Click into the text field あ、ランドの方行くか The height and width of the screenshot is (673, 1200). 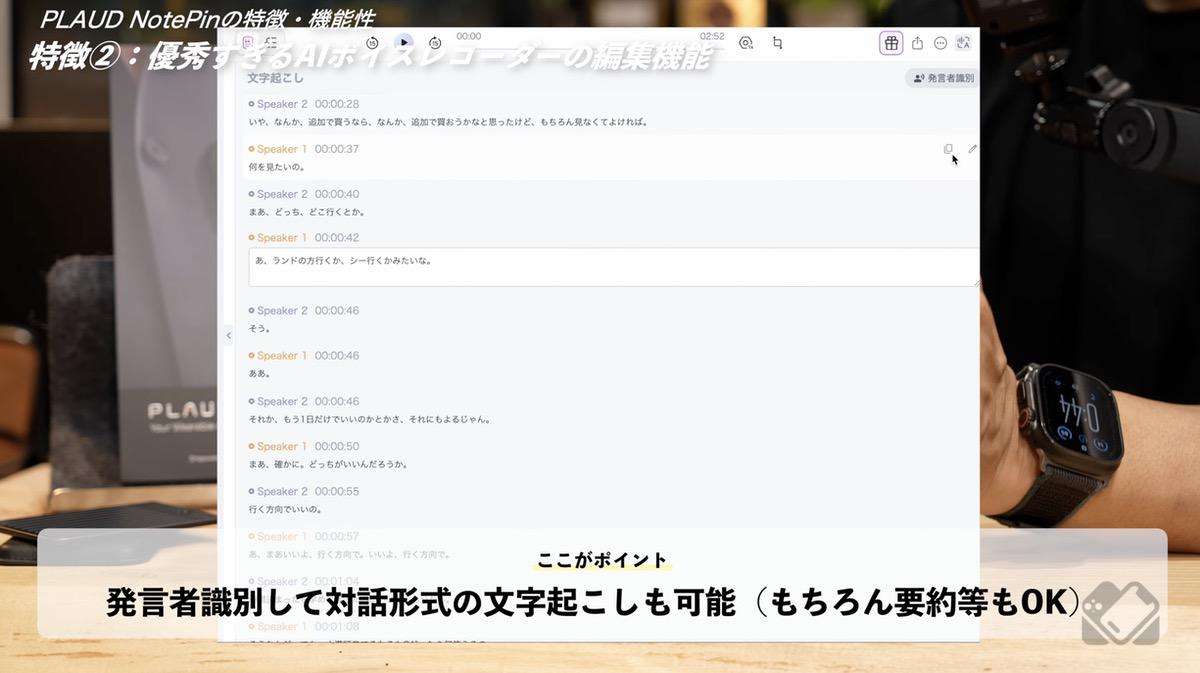click(613, 267)
